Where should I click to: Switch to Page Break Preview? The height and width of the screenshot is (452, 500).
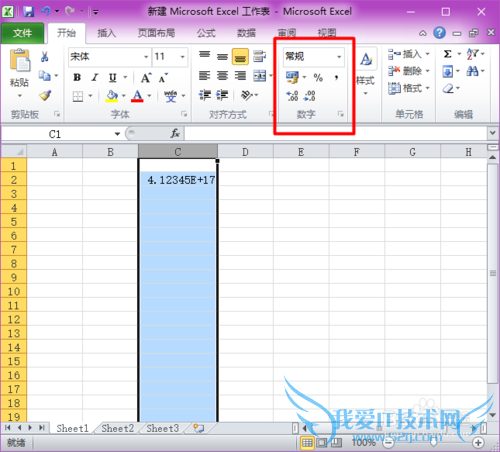336,443
